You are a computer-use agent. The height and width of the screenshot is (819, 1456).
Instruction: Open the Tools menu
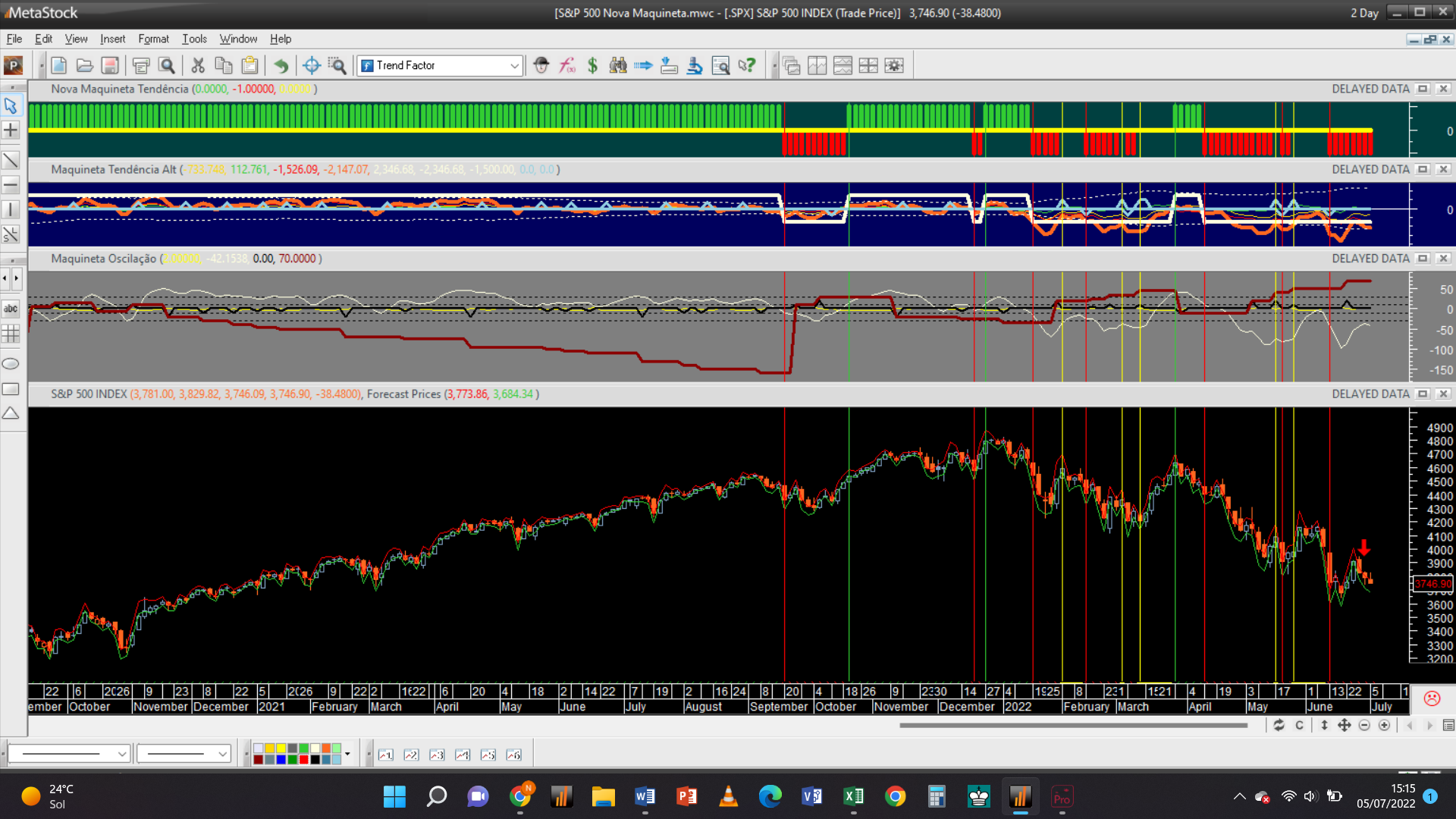pos(194,39)
